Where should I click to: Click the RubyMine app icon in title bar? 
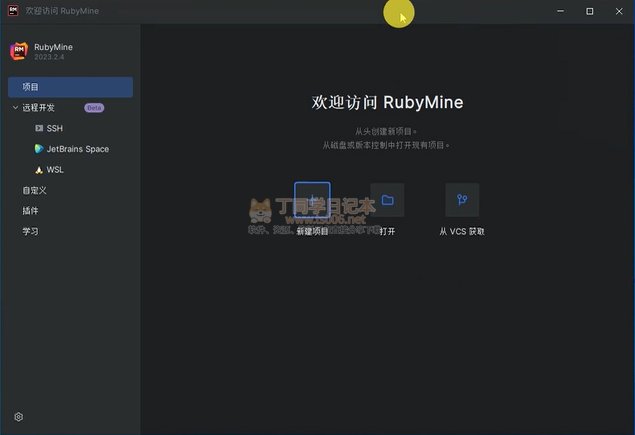pos(13,11)
